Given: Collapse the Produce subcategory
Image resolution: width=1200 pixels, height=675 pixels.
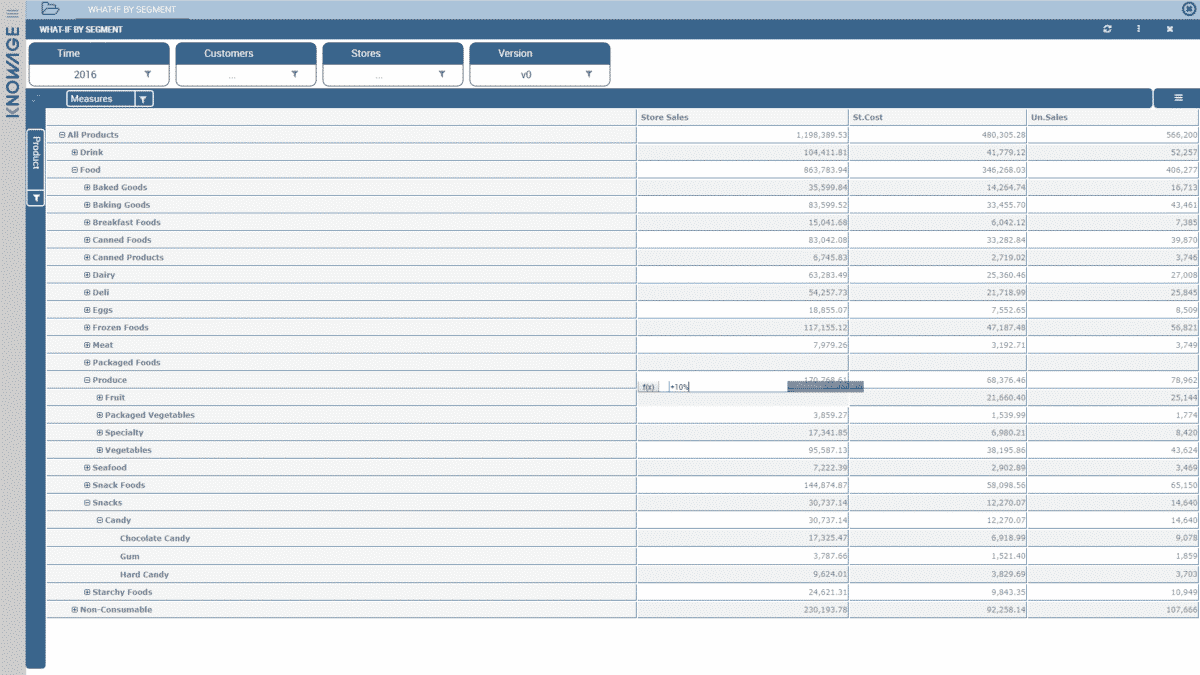Looking at the screenshot, I should click(87, 380).
